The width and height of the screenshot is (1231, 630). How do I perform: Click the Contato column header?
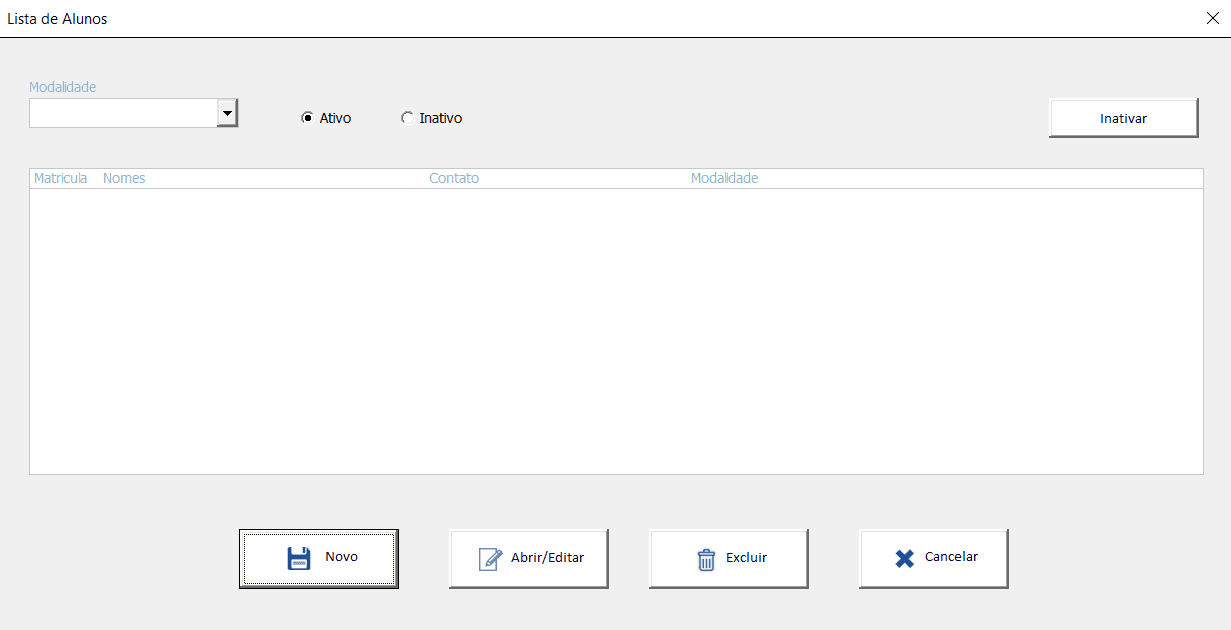454,178
